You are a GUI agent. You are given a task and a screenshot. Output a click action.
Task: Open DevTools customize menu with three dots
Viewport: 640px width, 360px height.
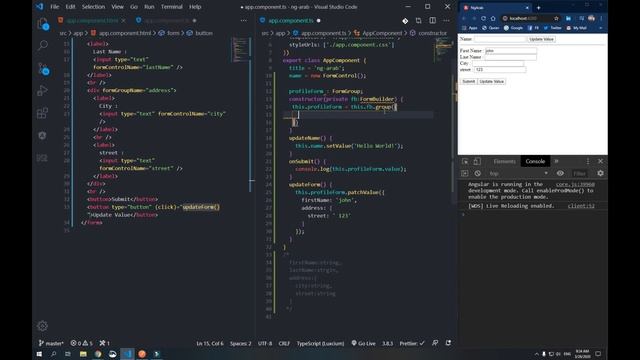(x=588, y=162)
